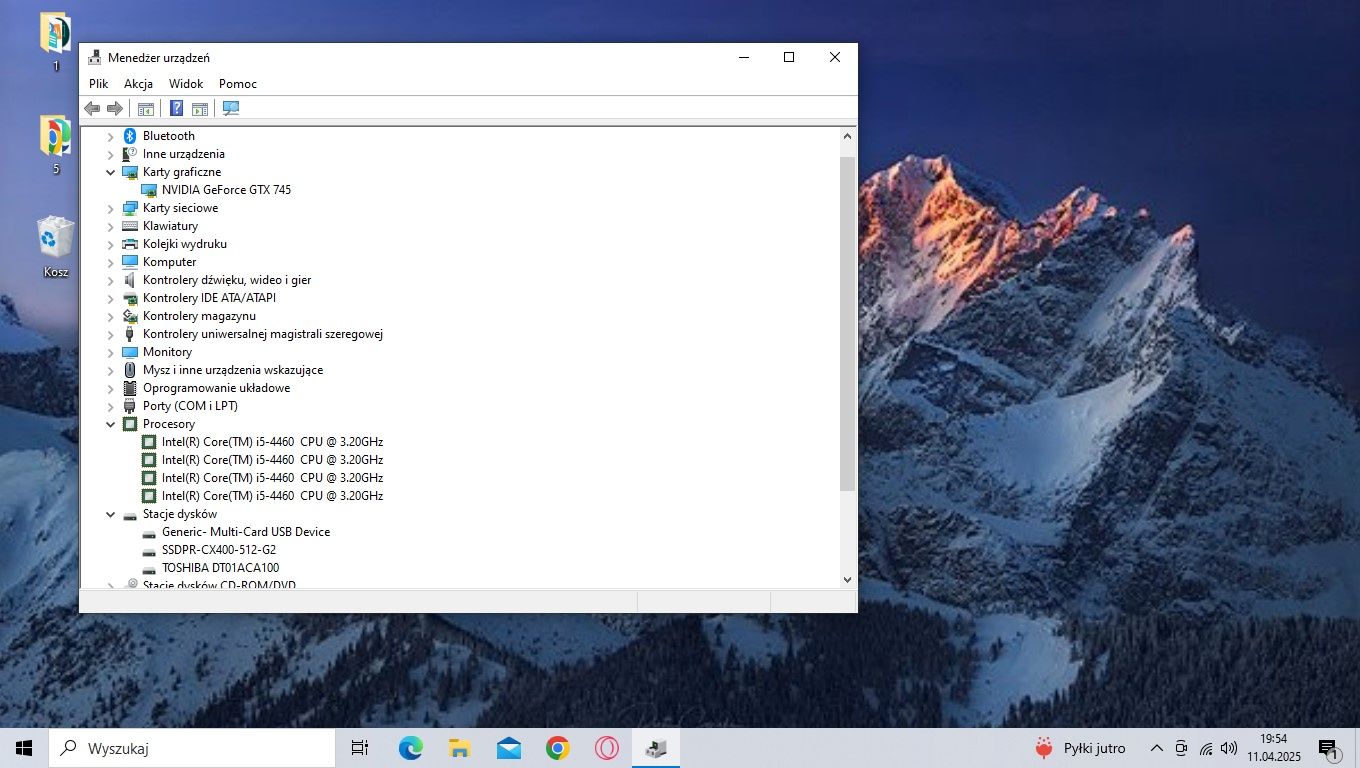The width and height of the screenshot is (1360, 768).
Task: Scan for hardware changes monitor icon
Action: tap(231, 108)
